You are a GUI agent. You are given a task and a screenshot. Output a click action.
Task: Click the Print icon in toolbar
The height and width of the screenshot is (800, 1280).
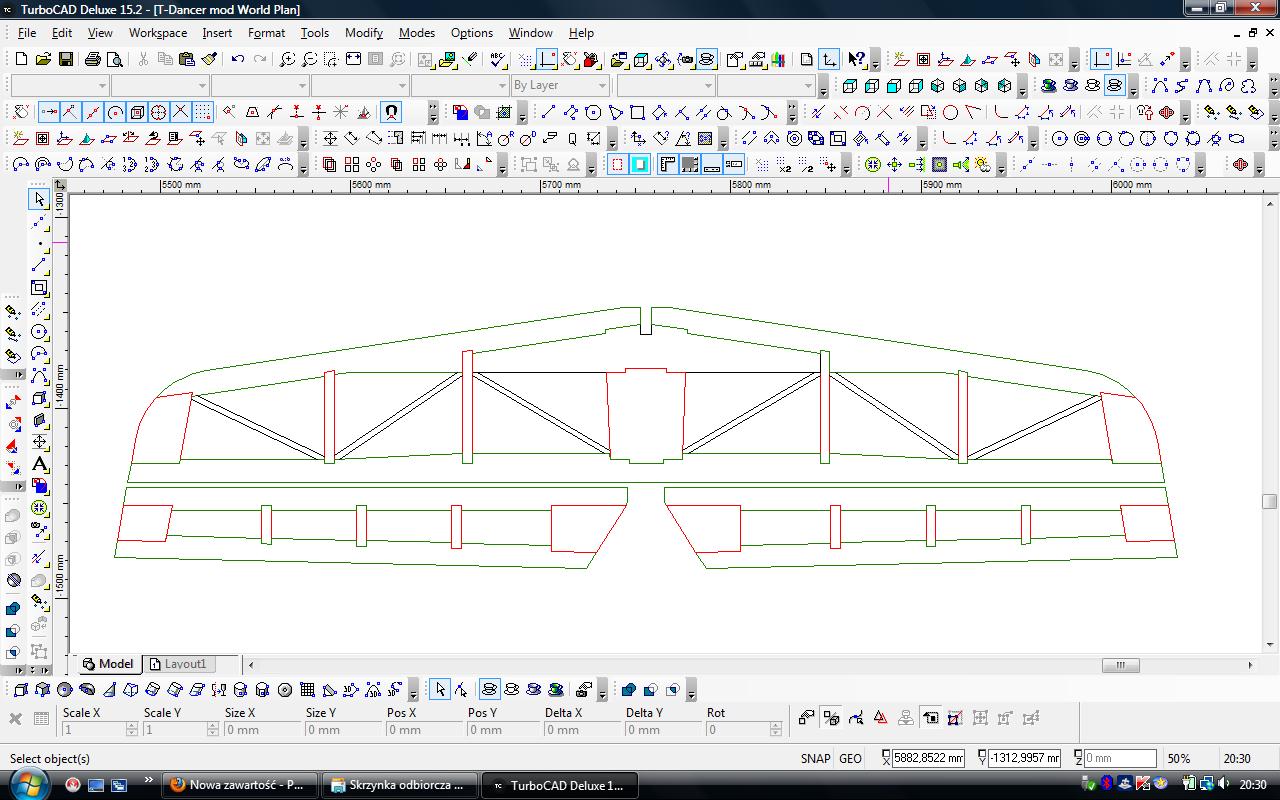click(93, 60)
